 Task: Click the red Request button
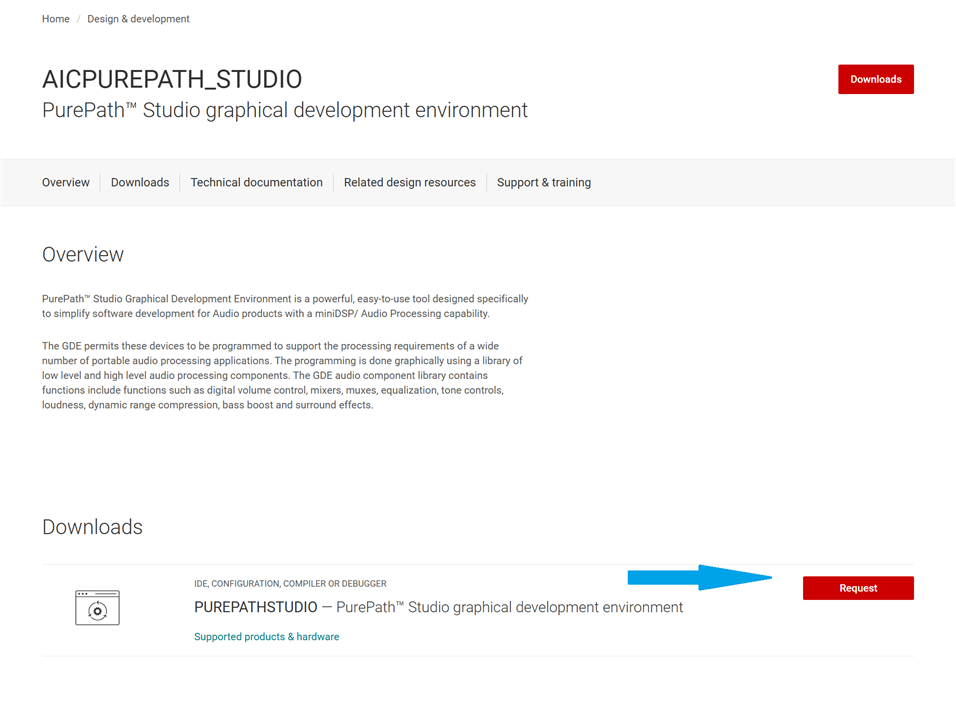858,588
